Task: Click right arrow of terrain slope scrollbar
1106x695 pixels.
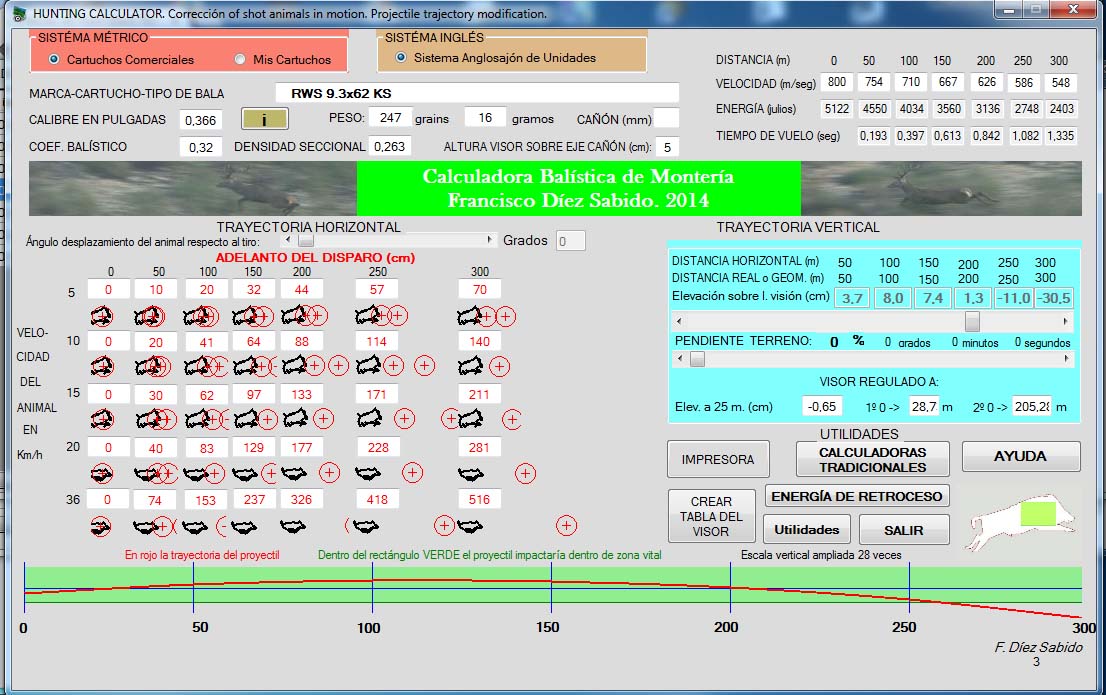Action: point(1066,359)
